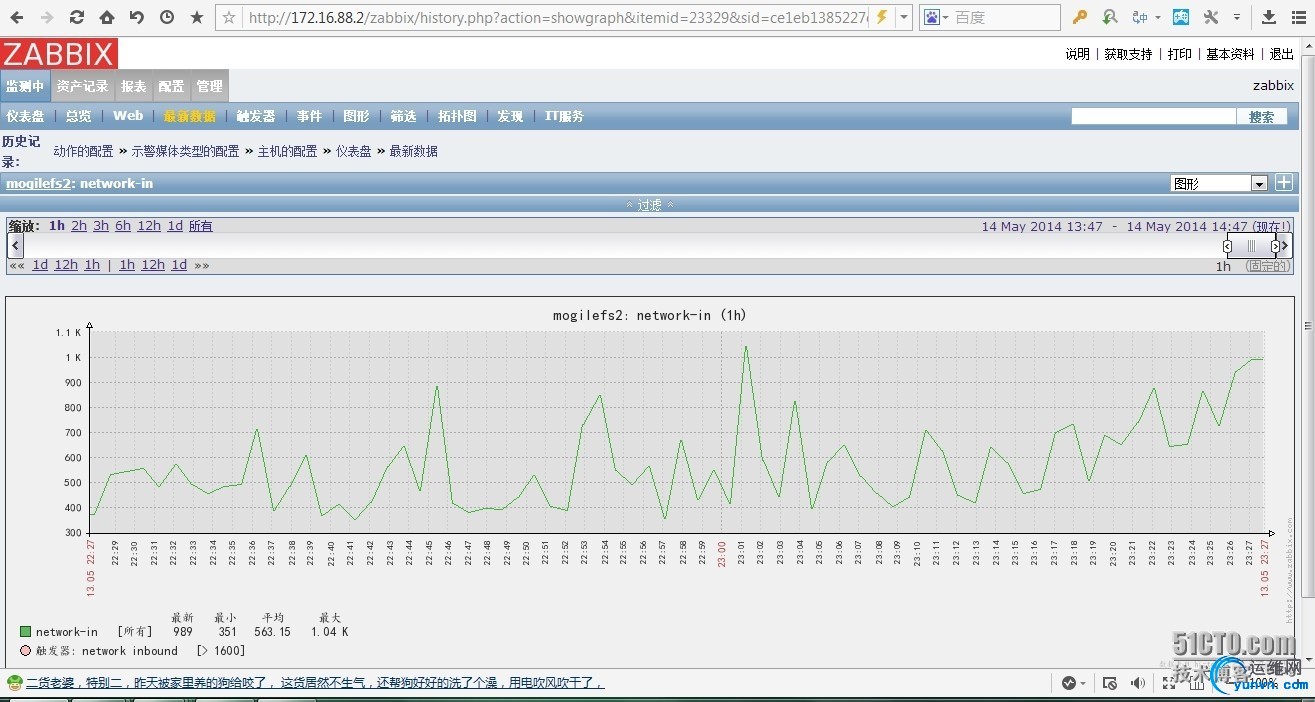Image resolution: width=1315 pixels, height=702 pixels.
Task: Open the wrench tools icon
Action: point(1211,17)
